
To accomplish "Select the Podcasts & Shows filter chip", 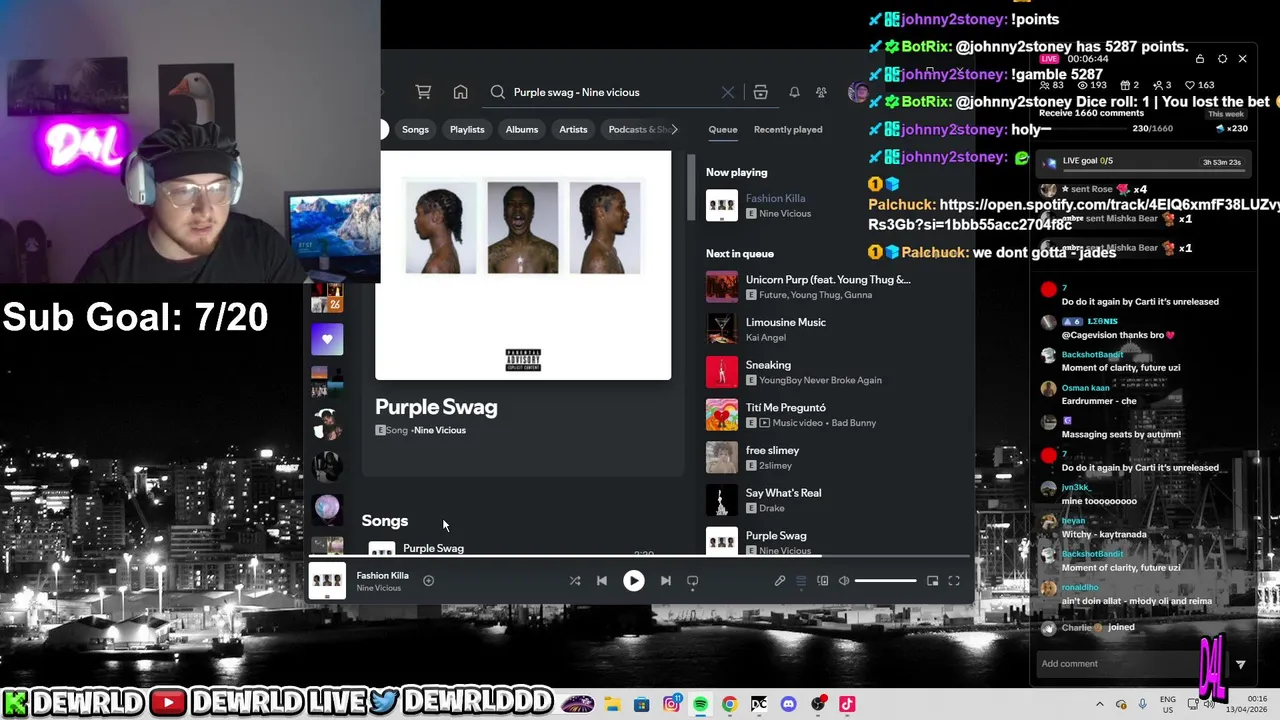I will pyautogui.click(x=636, y=129).
